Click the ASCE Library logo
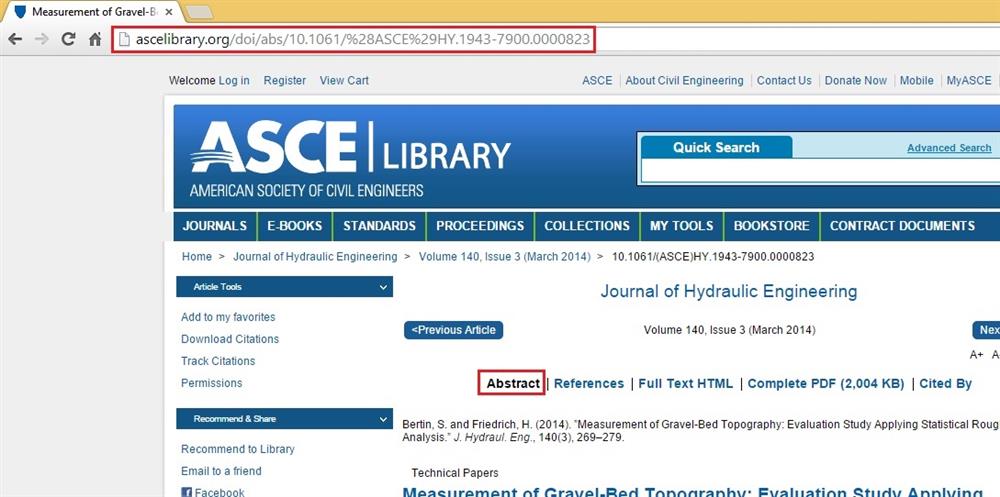Viewport: 1000px width, 497px height. [350, 158]
